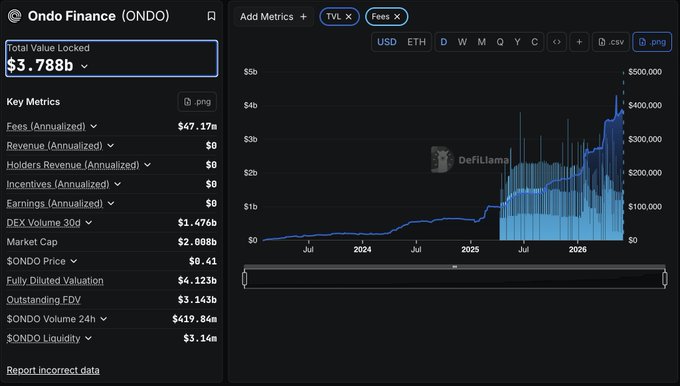Switch chart denomination to ETH
680x386 pixels.
416,42
